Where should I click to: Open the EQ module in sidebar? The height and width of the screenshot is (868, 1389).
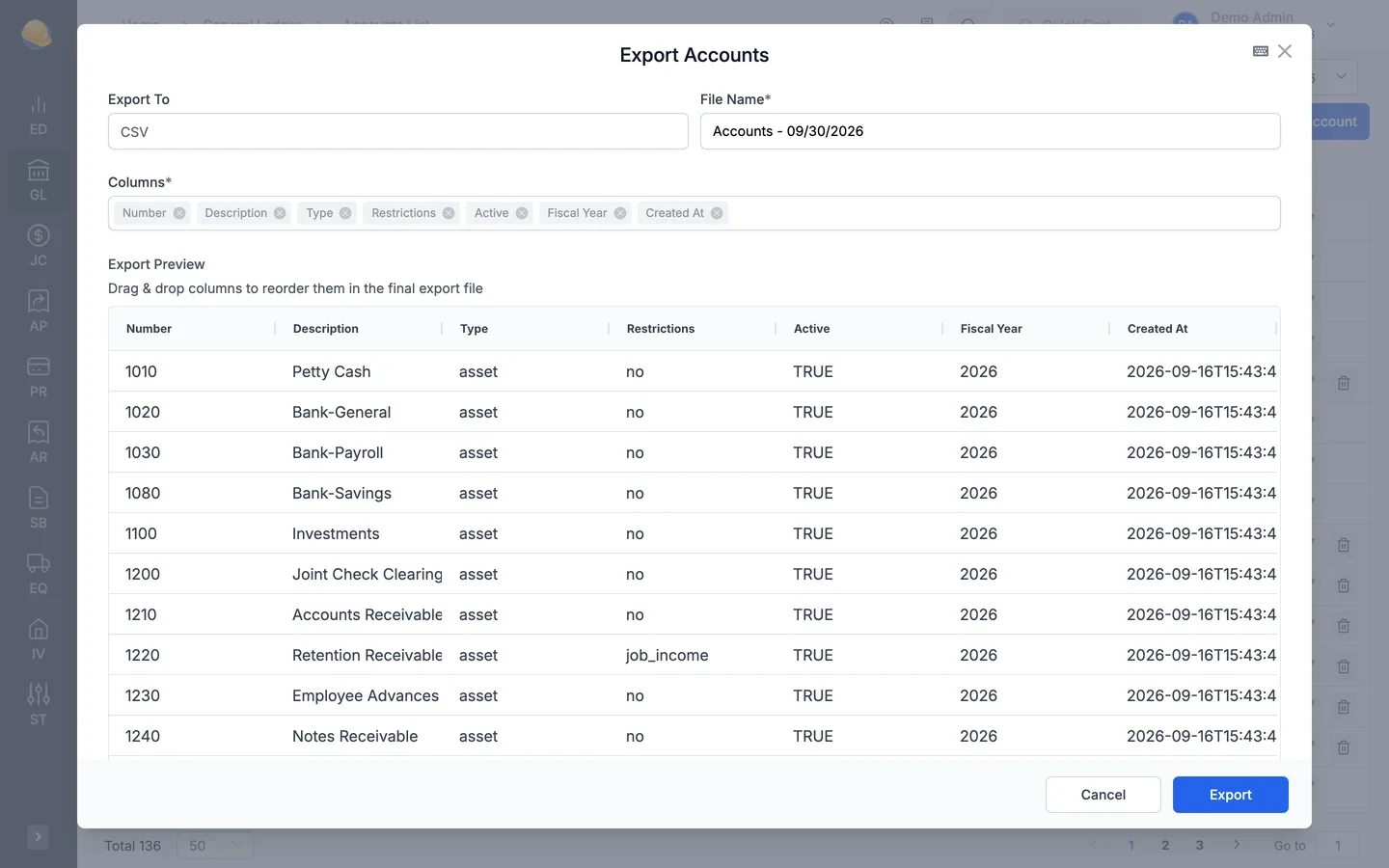coord(39,574)
